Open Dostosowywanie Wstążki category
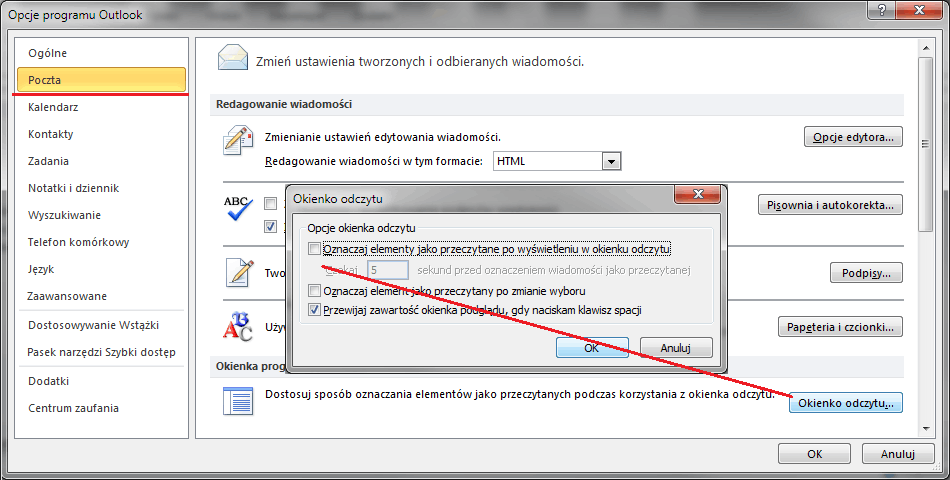 pyautogui.click(x=101, y=325)
